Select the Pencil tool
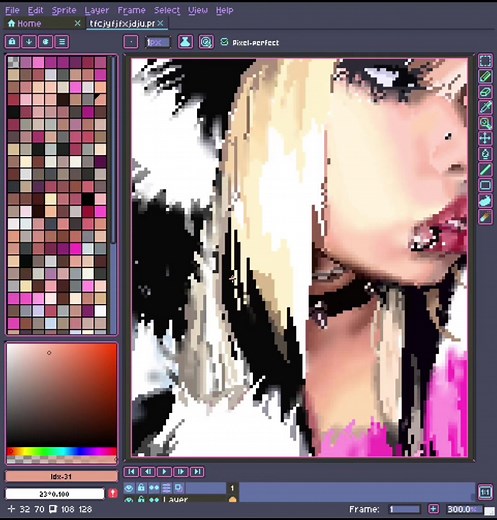This screenshot has width=497, height=520. point(485,77)
